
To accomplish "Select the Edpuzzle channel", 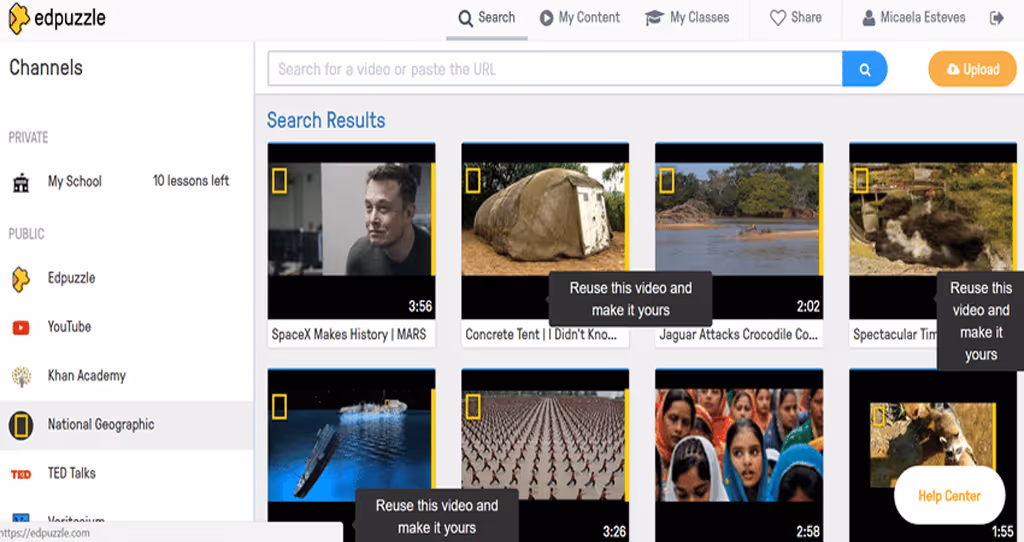I will tap(126, 278).
